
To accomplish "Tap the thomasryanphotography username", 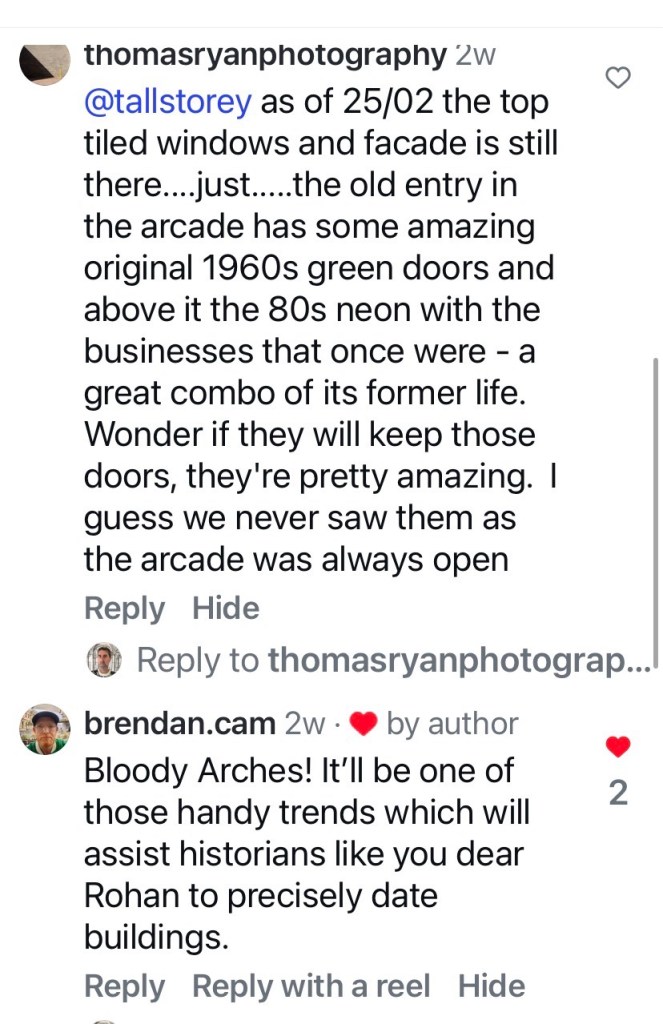I will pyautogui.click(x=265, y=55).
